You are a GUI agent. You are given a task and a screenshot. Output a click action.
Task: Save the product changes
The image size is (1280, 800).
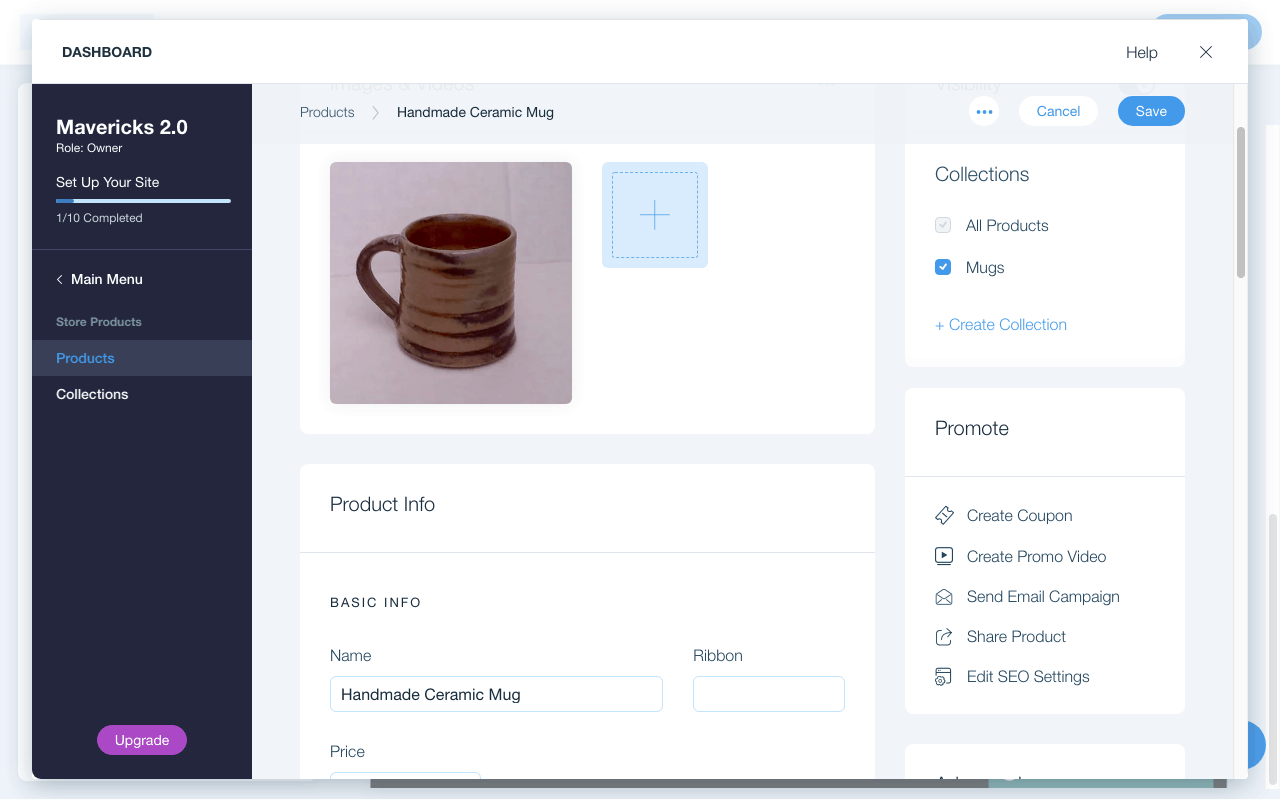pyautogui.click(x=1151, y=111)
